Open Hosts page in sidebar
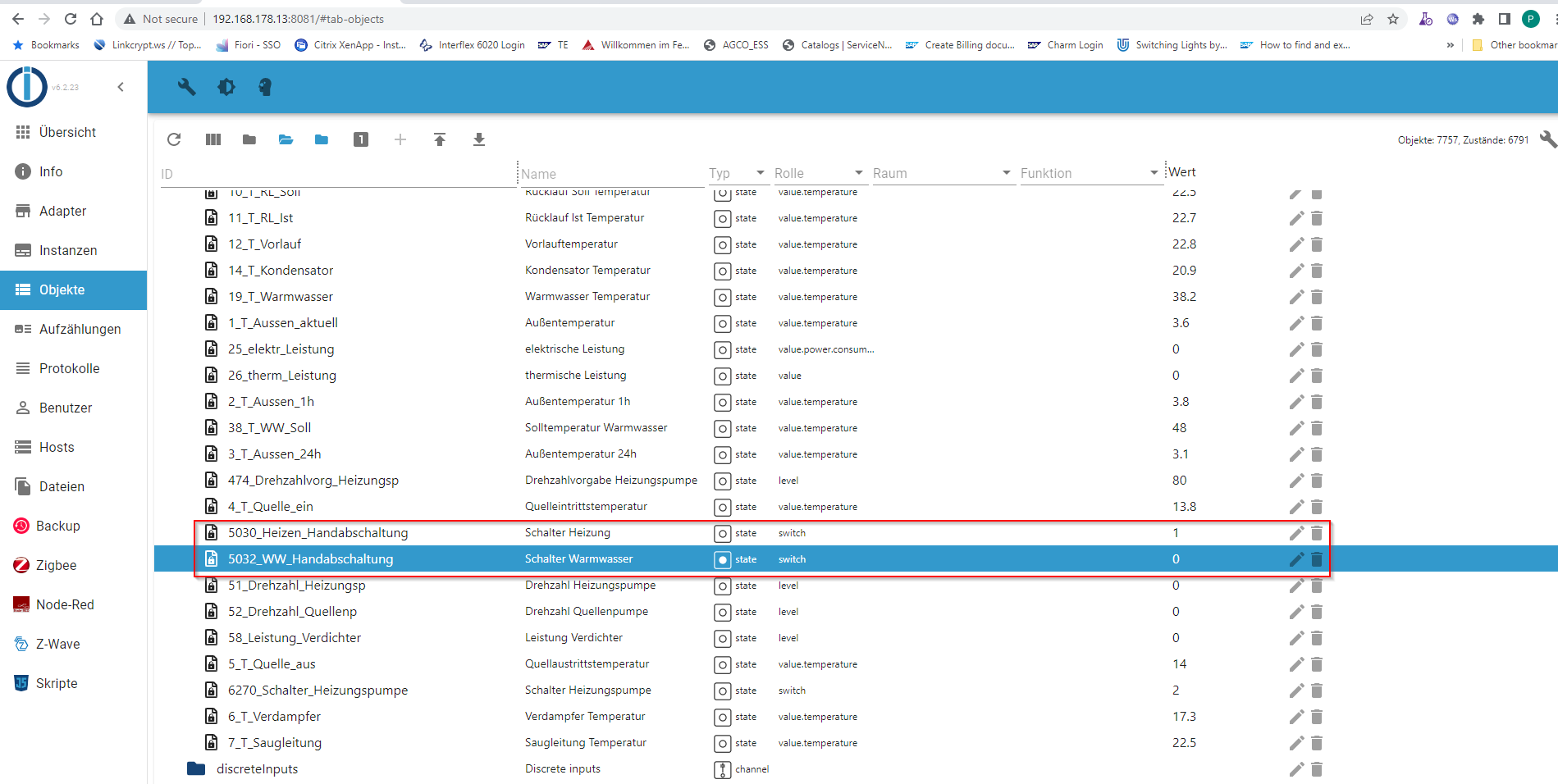Viewport: 1558px width, 784px height. point(73,447)
